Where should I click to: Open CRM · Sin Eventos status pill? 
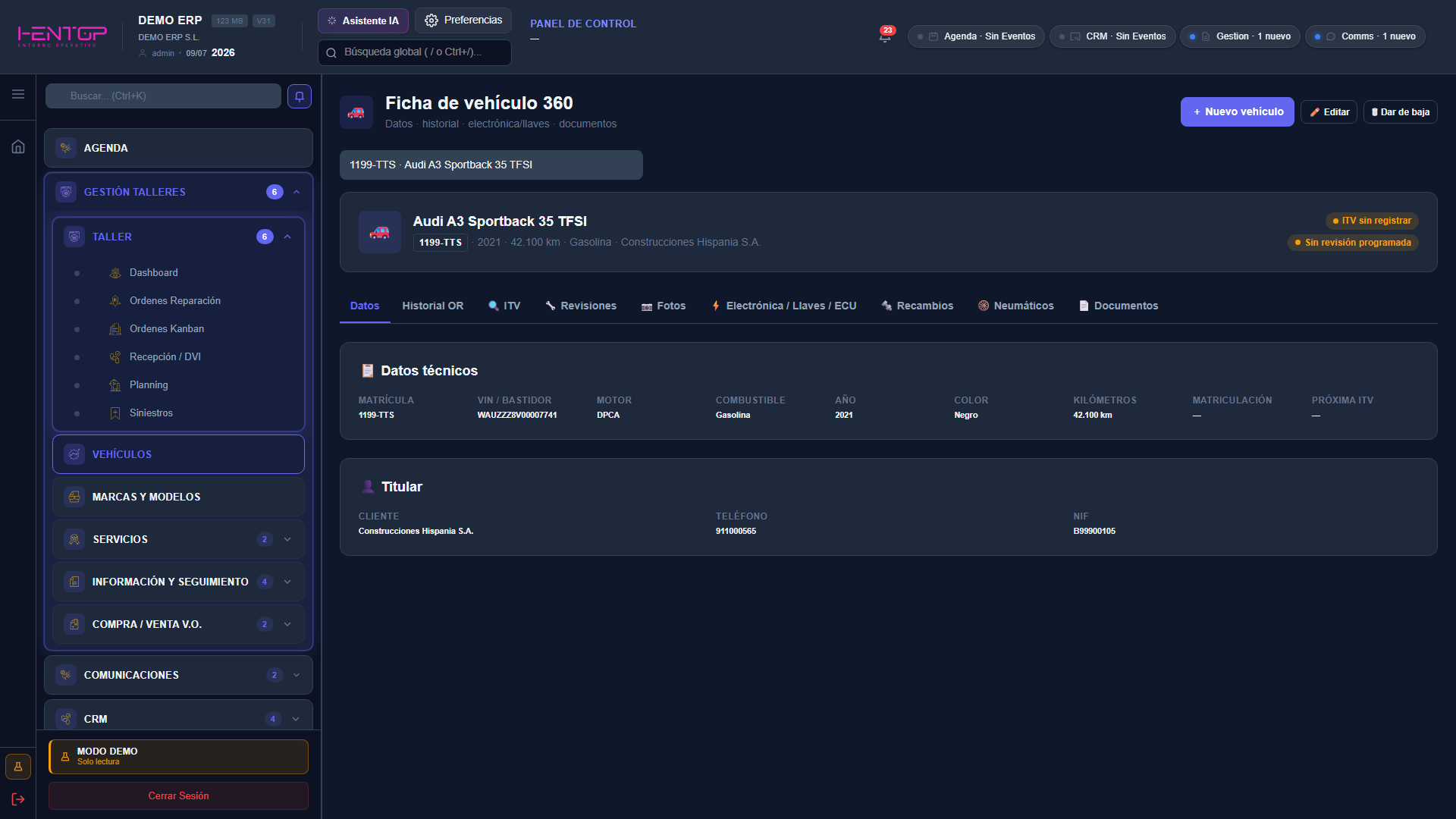(x=1112, y=36)
